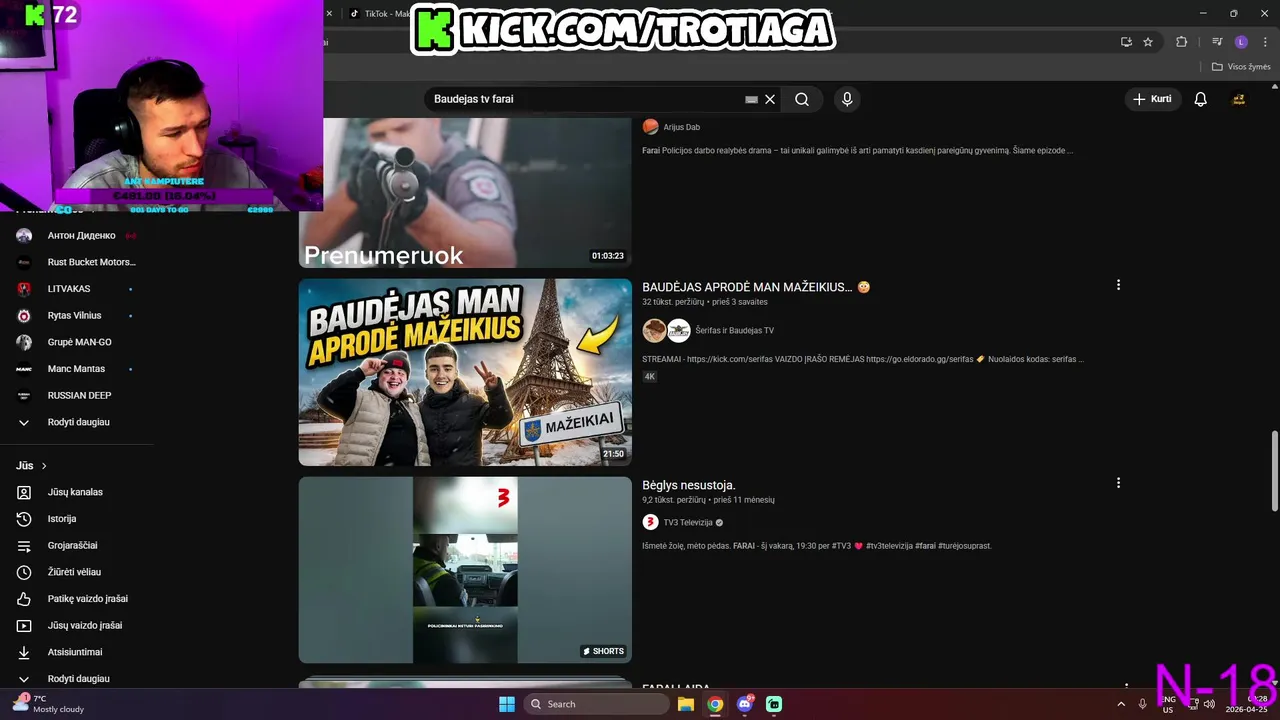This screenshot has height=720, width=1280.
Task: Open Chrome three-dot menu
Action: point(1265,42)
